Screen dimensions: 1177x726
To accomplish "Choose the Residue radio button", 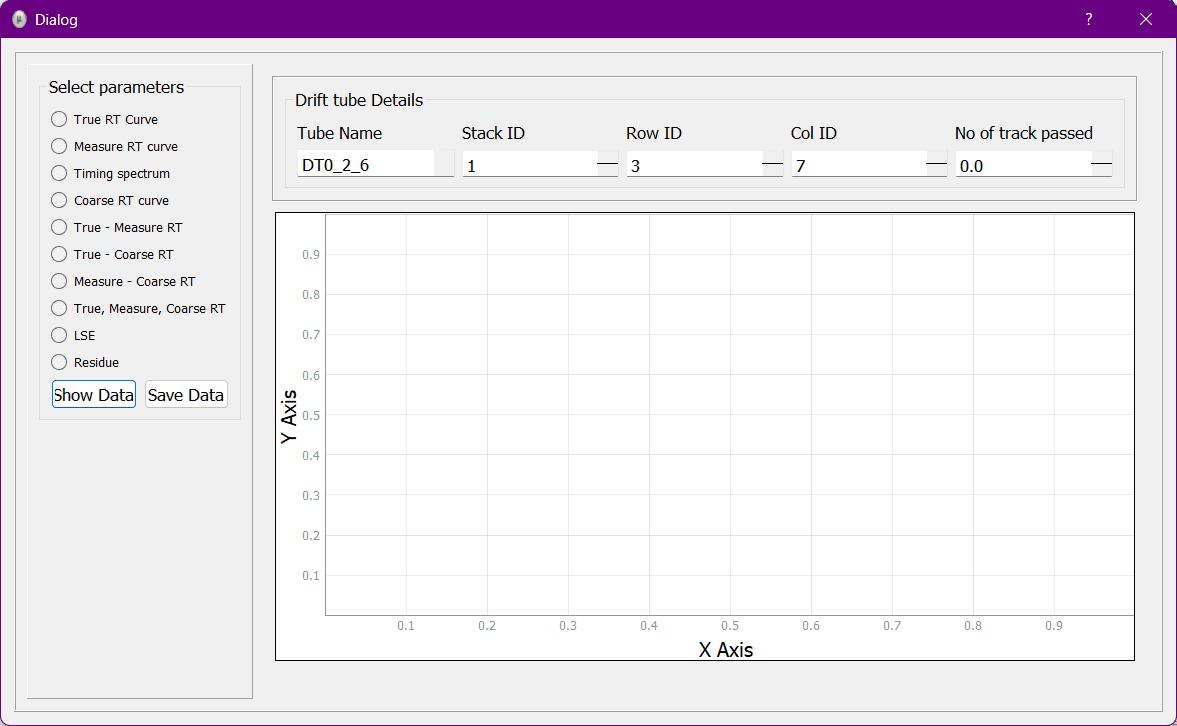I will coord(85,363).
